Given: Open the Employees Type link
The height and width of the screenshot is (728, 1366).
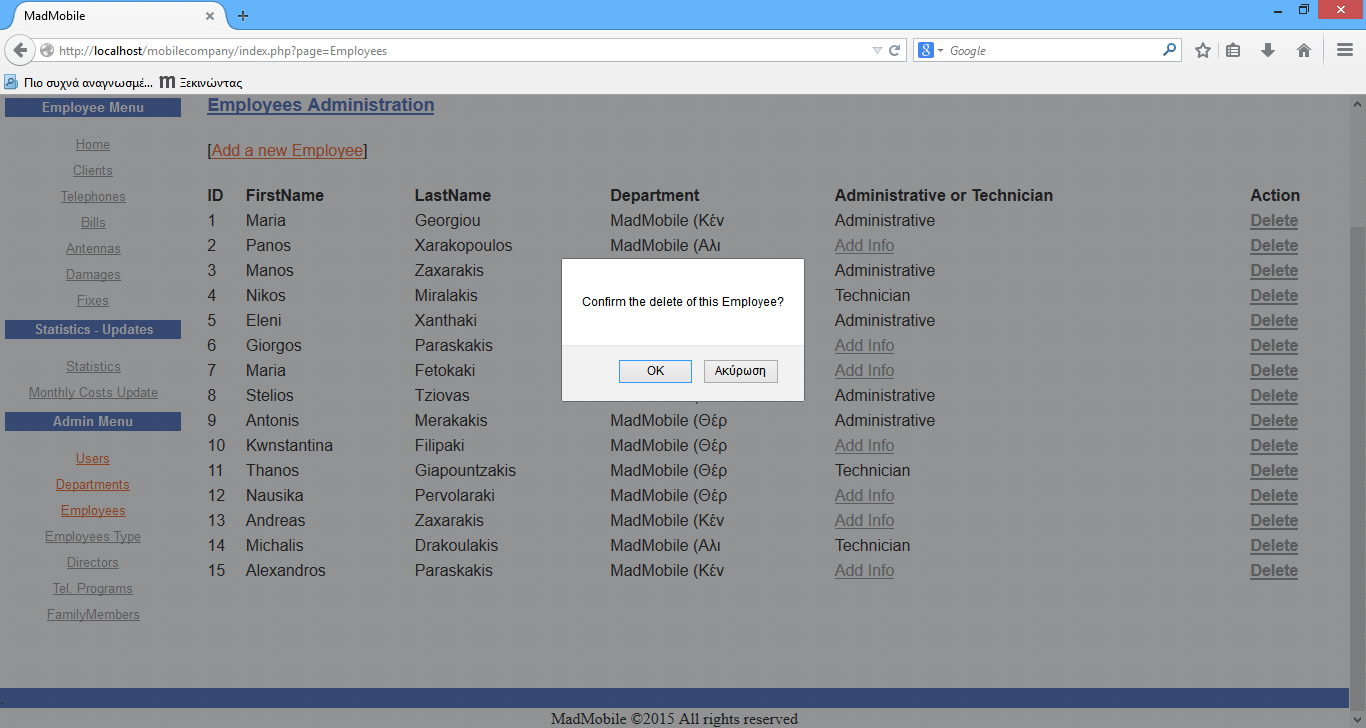Looking at the screenshot, I should tap(93, 537).
